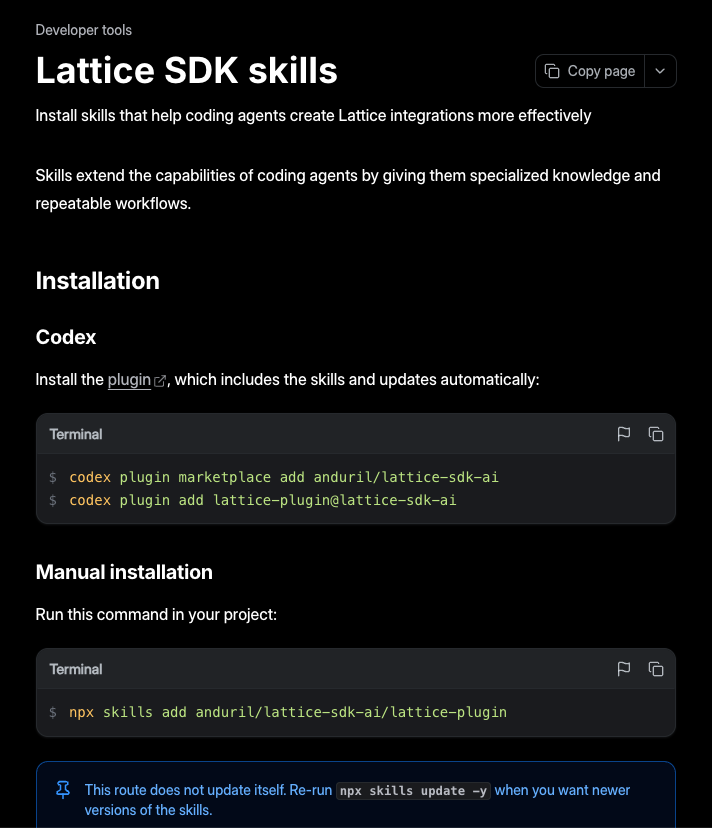This screenshot has width=712, height=828.
Task: Click the subtitle 'Install skills that help coding agents'
Action: click(313, 116)
